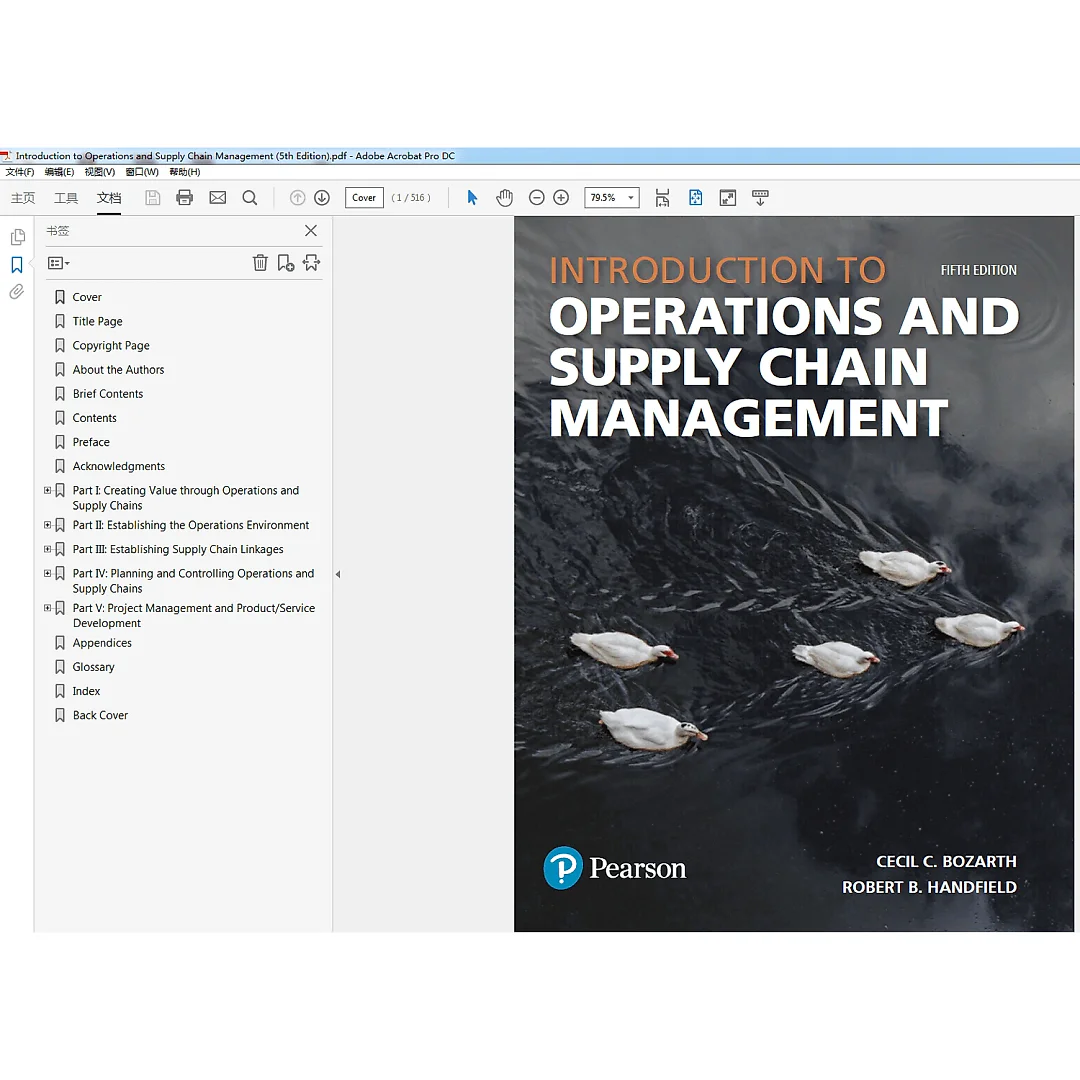Open bookmark options dropdown menu
This screenshot has height=1080, width=1080.
coord(59,263)
